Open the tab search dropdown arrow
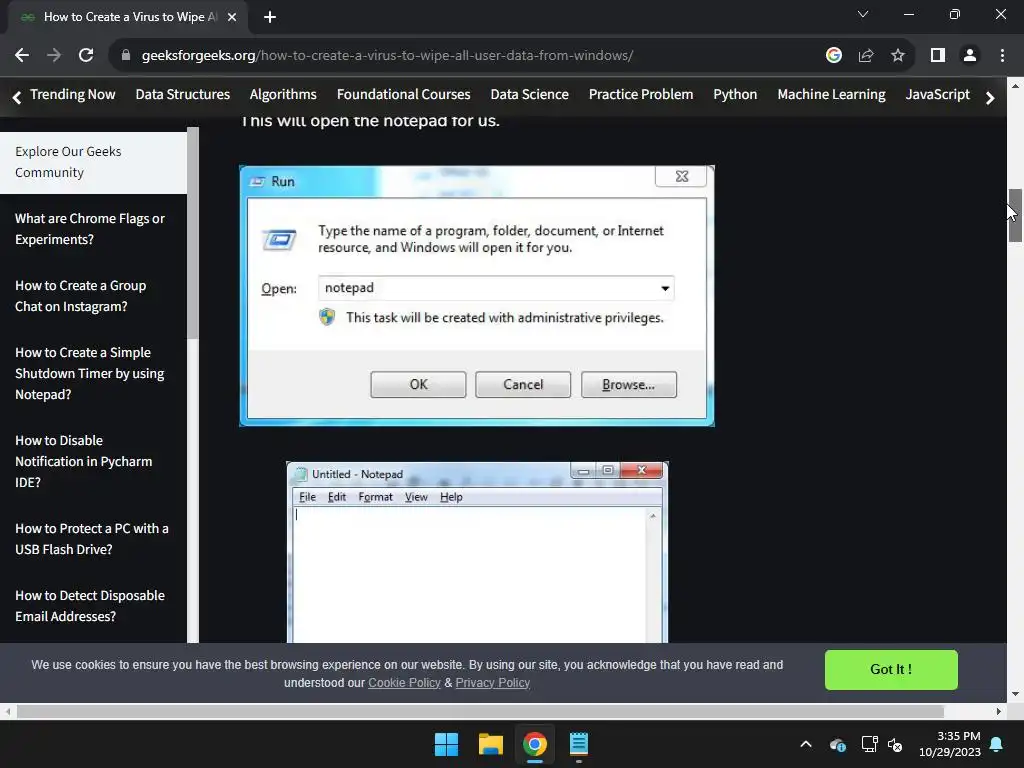 (863, 14)
